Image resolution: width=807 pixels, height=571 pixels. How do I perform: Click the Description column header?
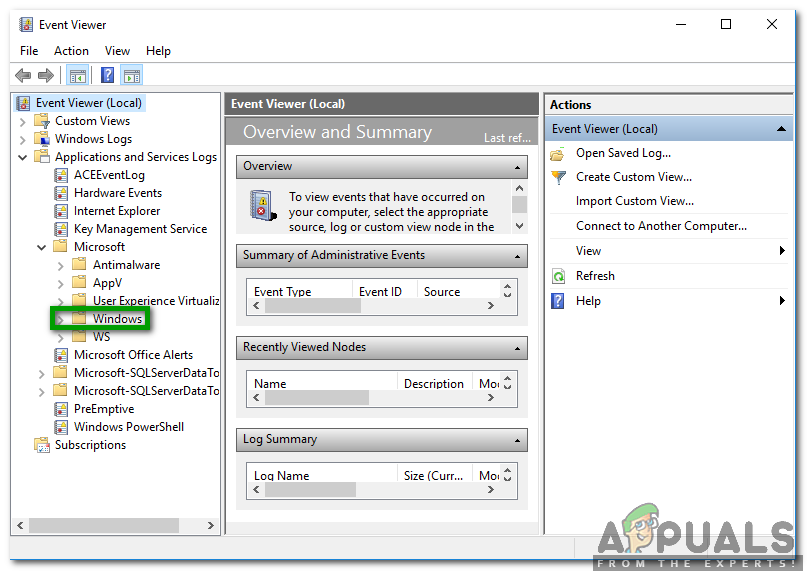coord(434,384)
